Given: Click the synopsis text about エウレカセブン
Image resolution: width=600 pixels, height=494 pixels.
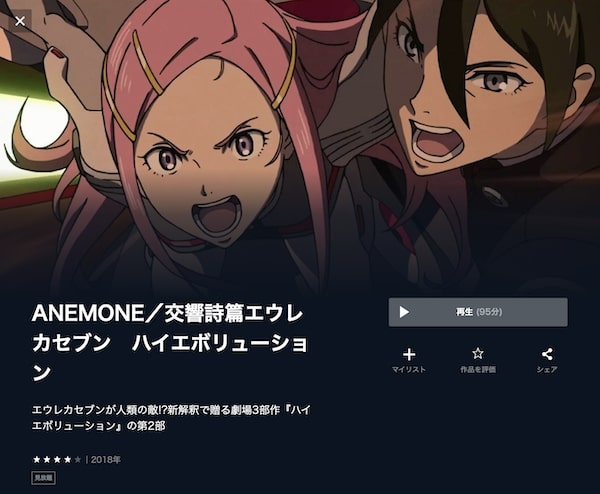Looking at the screenshot, I should click(171, 418).
